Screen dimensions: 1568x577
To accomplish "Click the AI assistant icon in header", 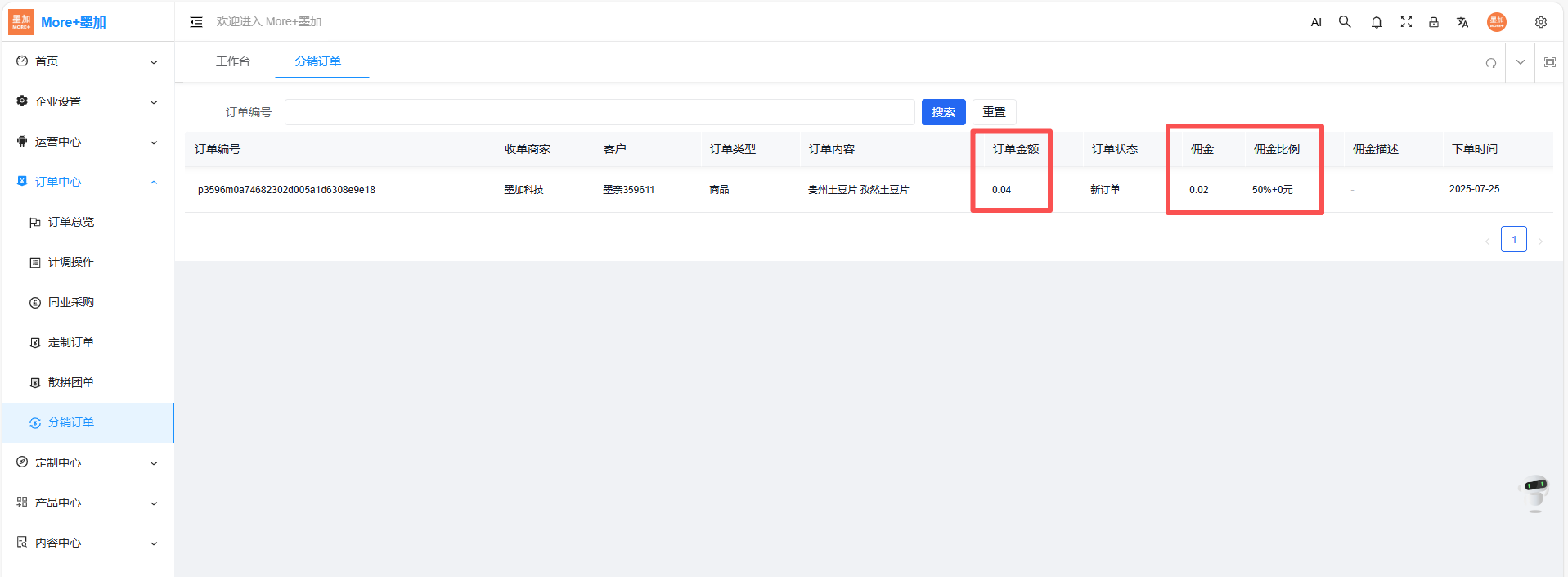I will 1316,22.
